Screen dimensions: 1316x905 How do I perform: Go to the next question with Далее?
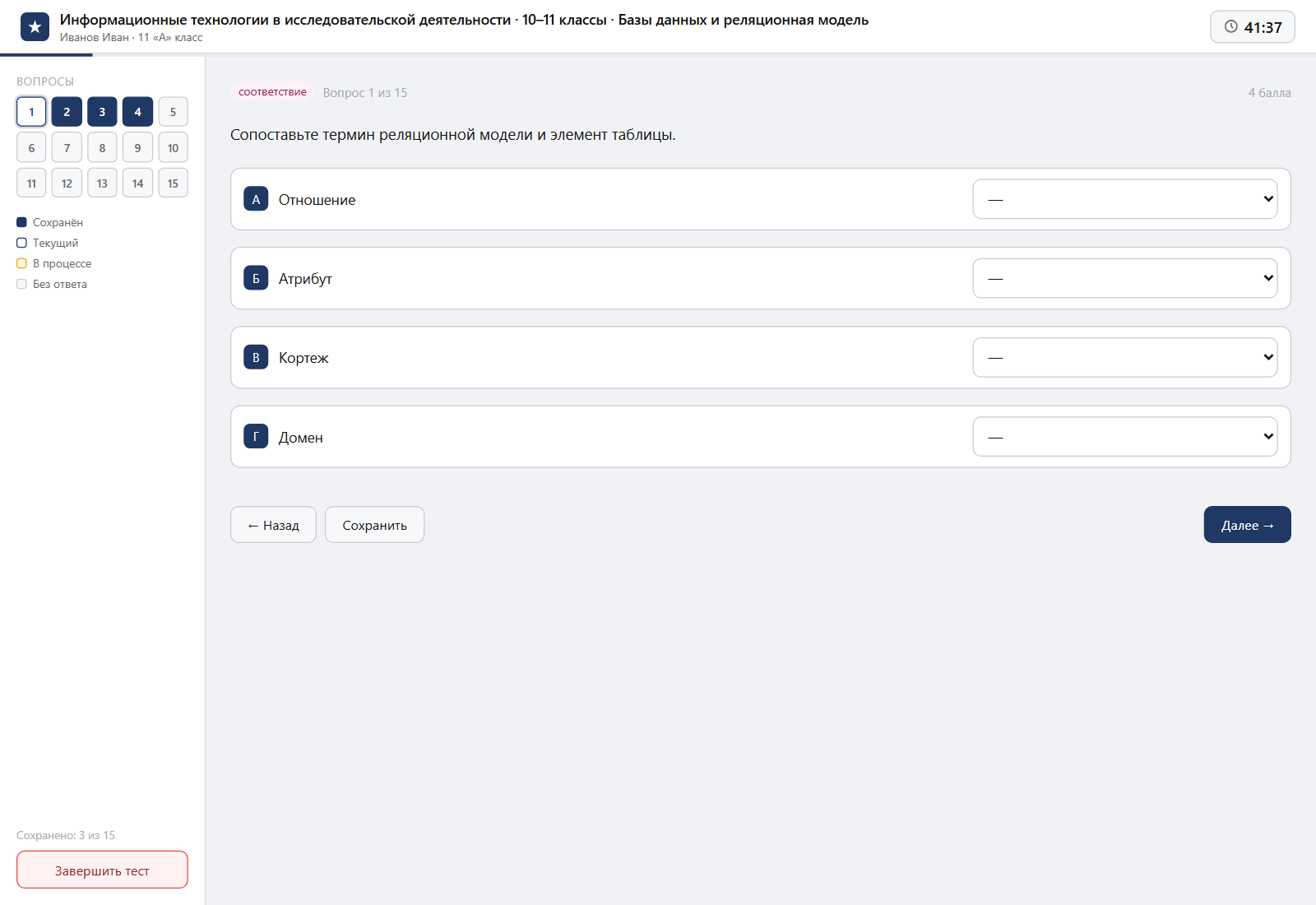(x=1247, y=525)
